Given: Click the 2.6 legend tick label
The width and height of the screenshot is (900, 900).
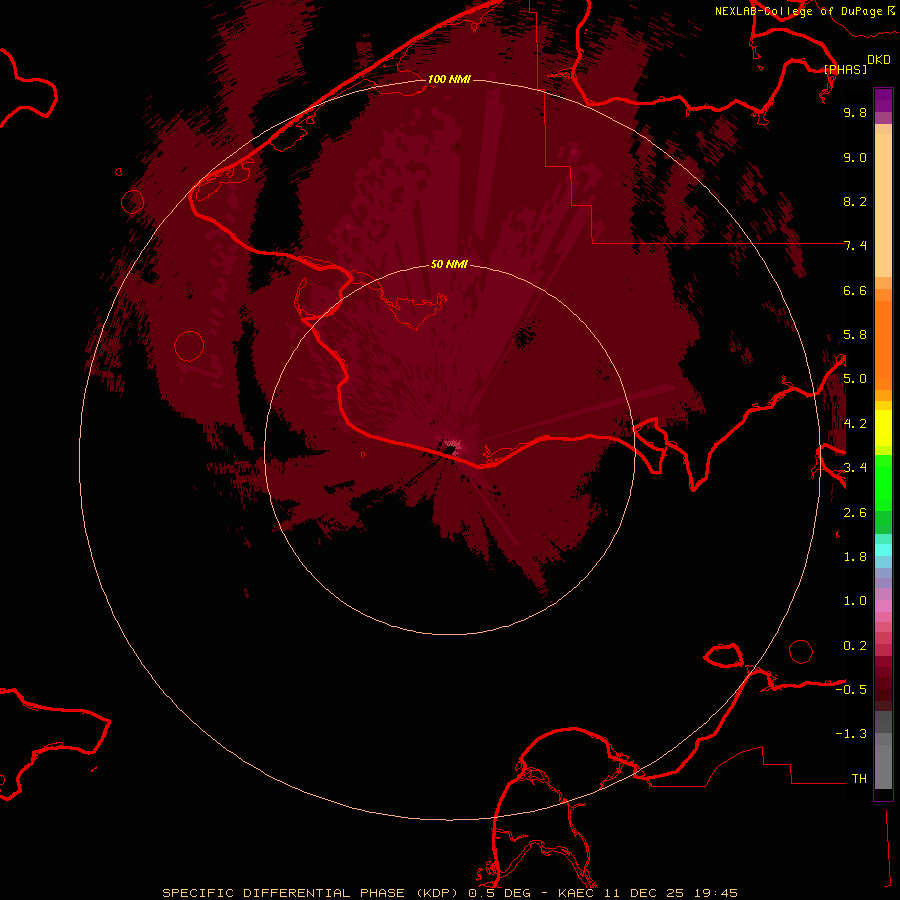Looking at the screenshot, I should 855,513.
